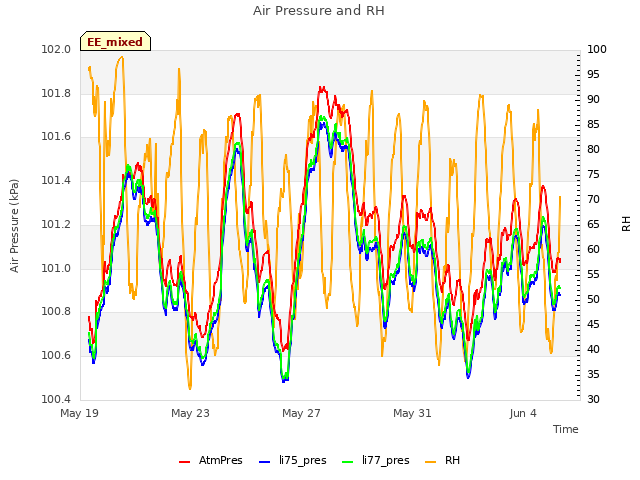Select the red AtmPres legend color marker
This screenshot has height=480, width=640.
click(184, 462)
